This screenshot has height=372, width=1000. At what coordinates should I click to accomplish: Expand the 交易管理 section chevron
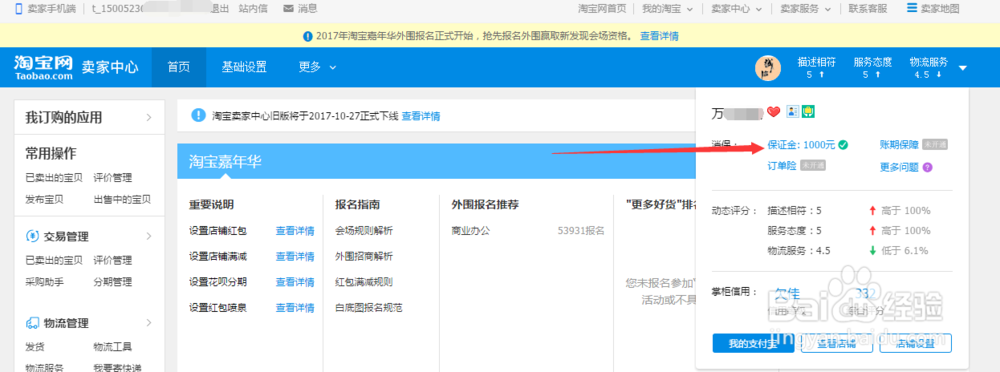click(x=149, y=236)
